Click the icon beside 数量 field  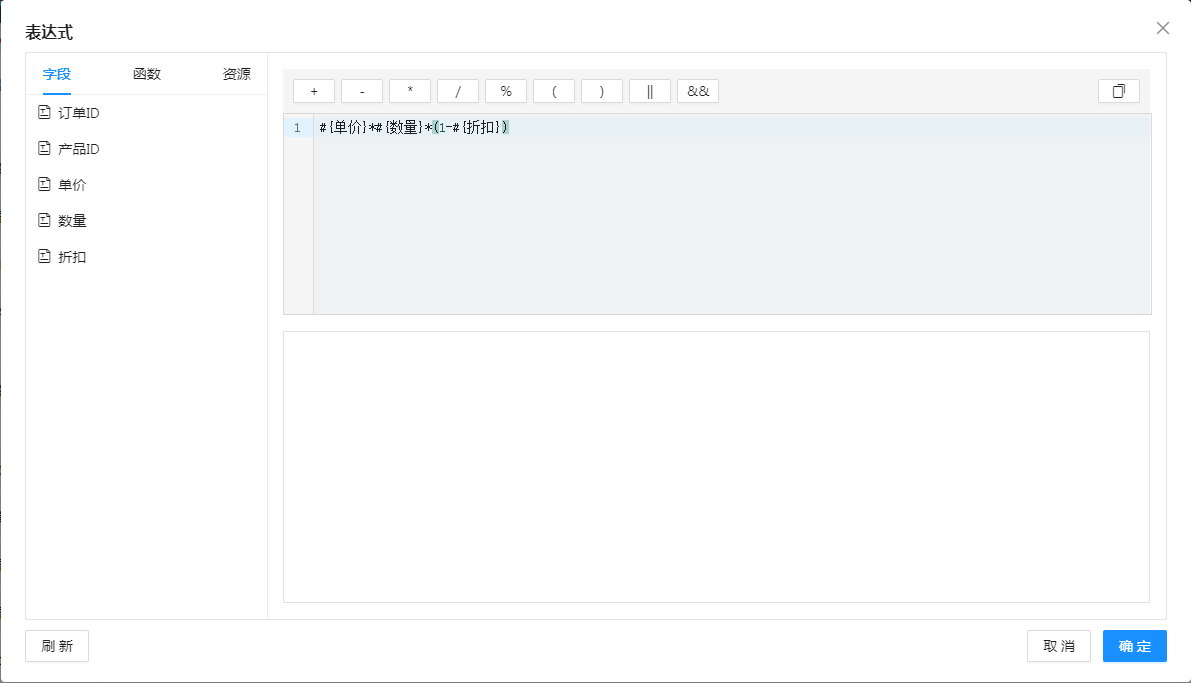coord(44,221)
